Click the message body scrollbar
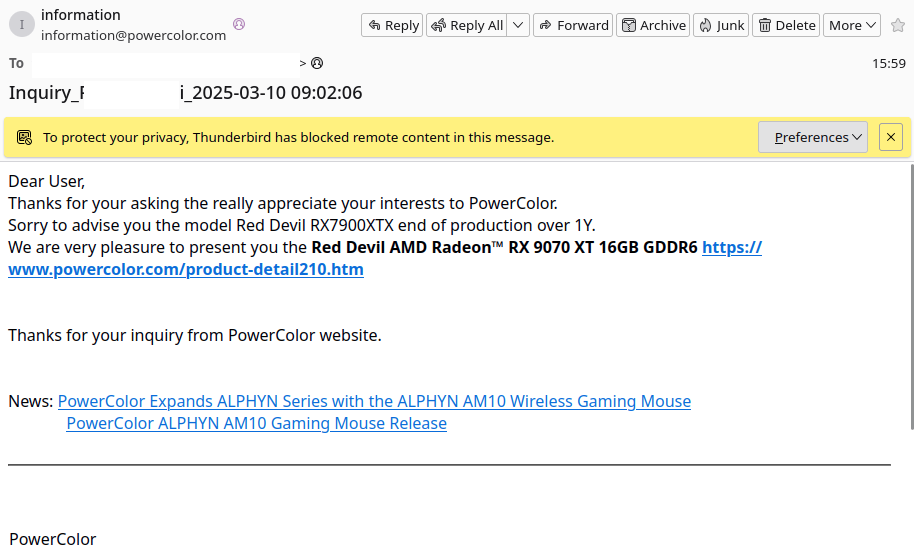 pyautogui.click(x=911, y=297)
